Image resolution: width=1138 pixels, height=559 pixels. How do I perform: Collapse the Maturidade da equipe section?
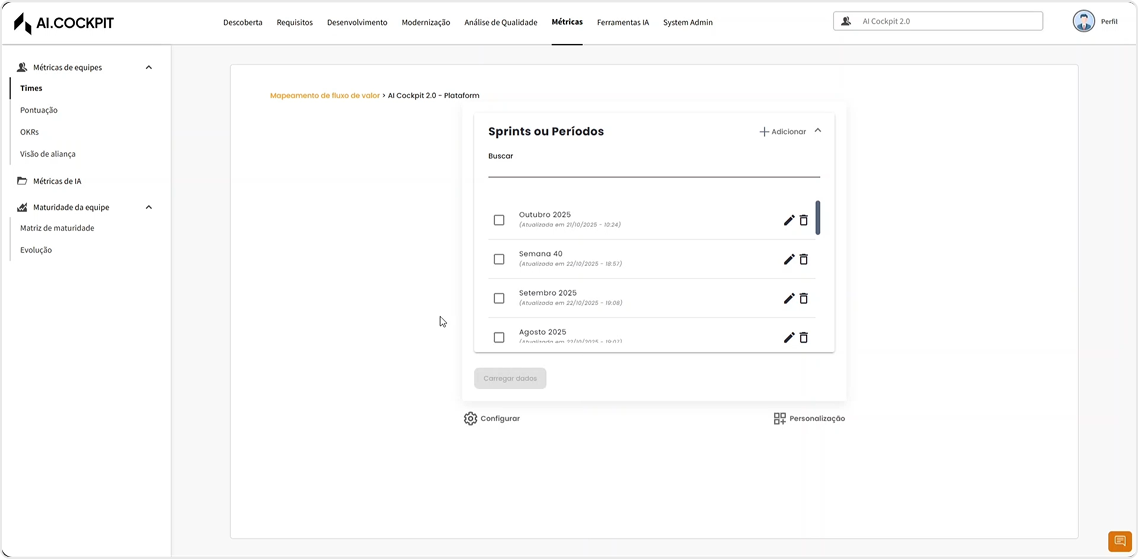(149, 207)
